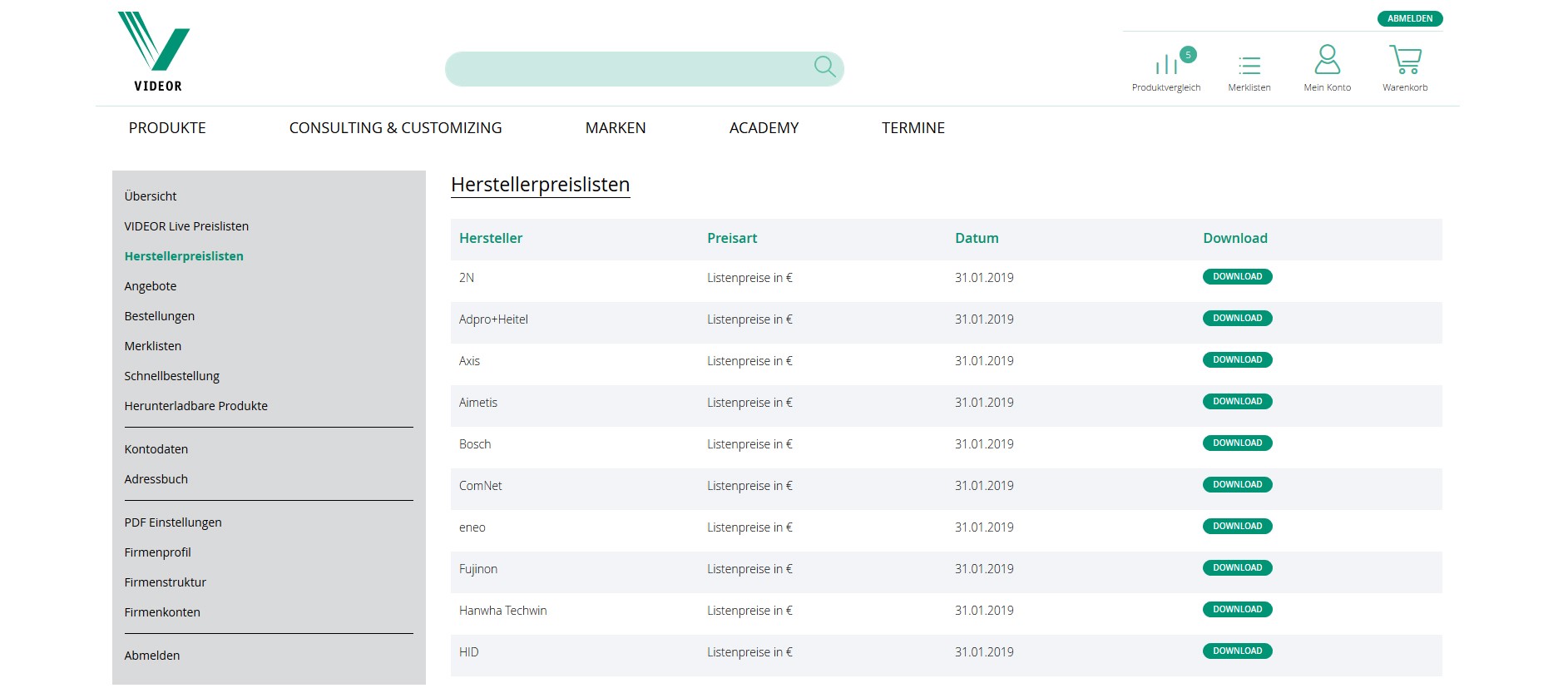Click the Herstellerpreislisten page heading

click(541, 185)
